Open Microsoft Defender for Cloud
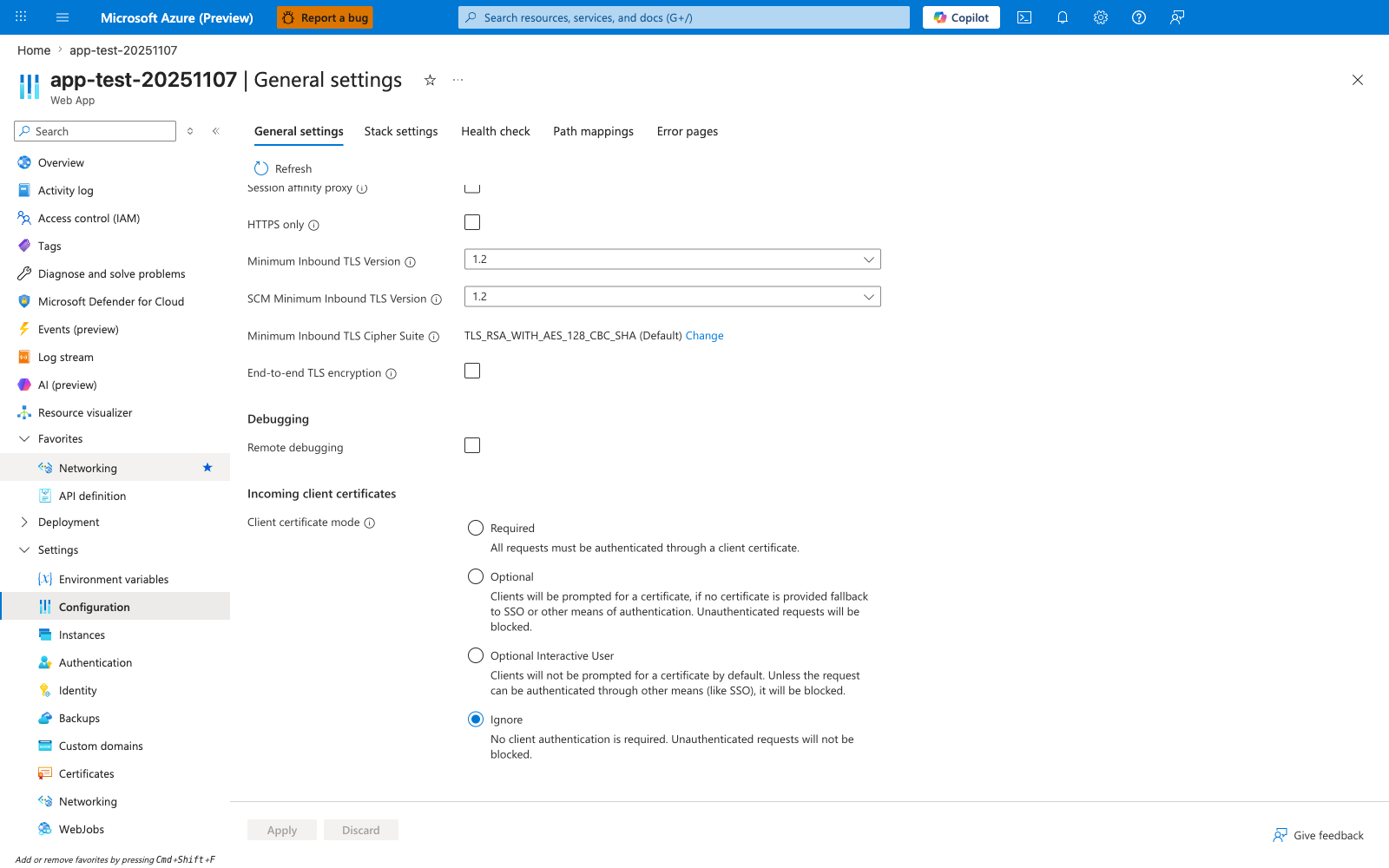 click(x=111, y=301)
